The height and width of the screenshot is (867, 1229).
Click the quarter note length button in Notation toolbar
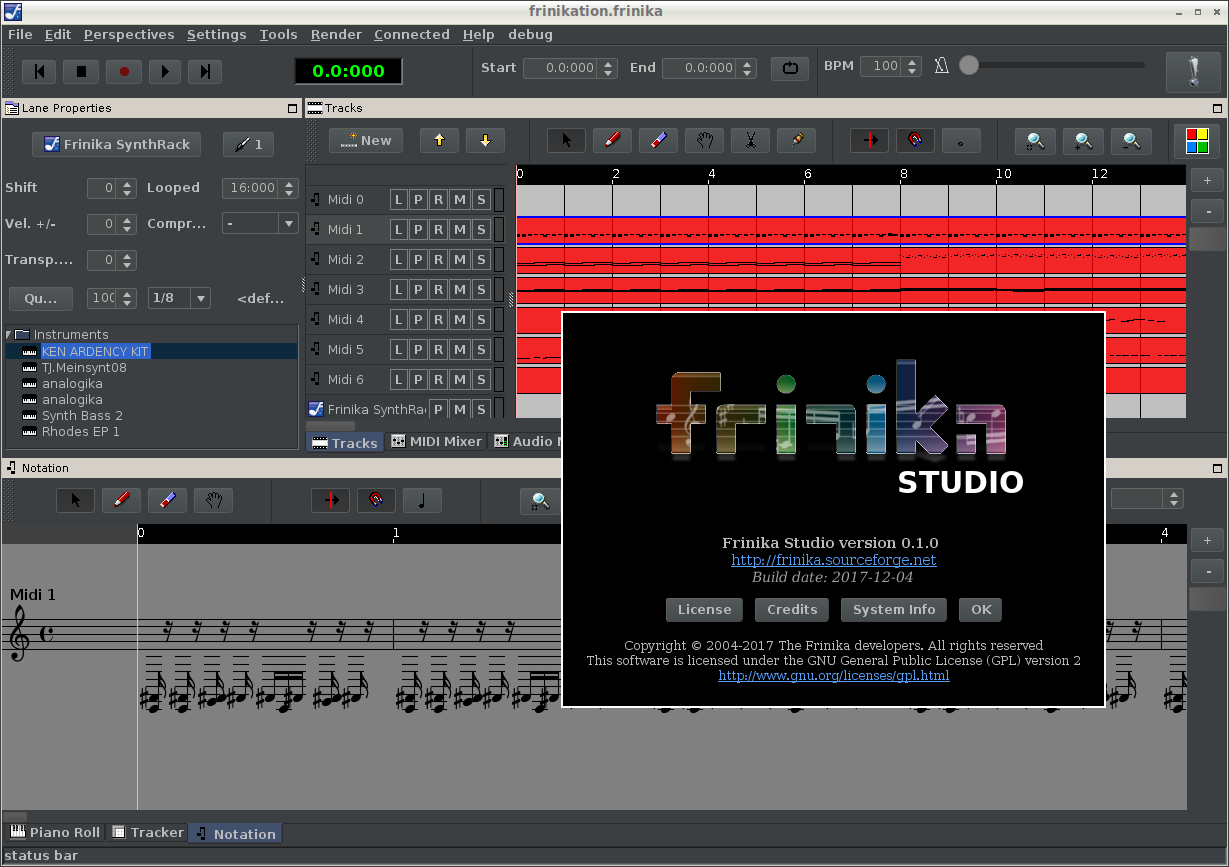click(x=422, y=499)
